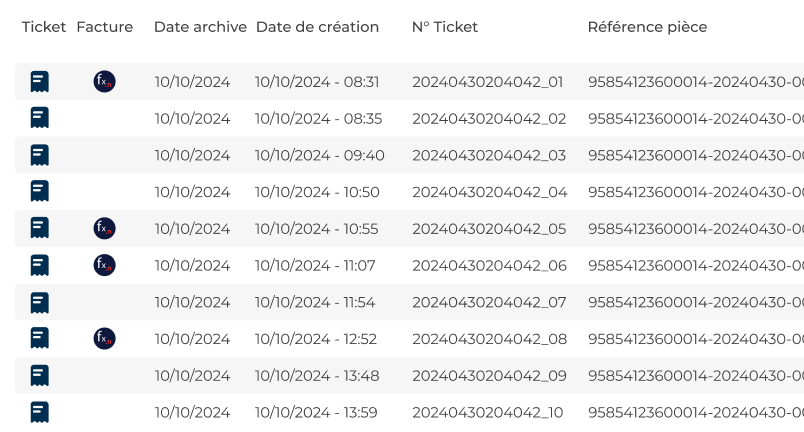
Task: Sort by Date archive column header
Action: 200,27
